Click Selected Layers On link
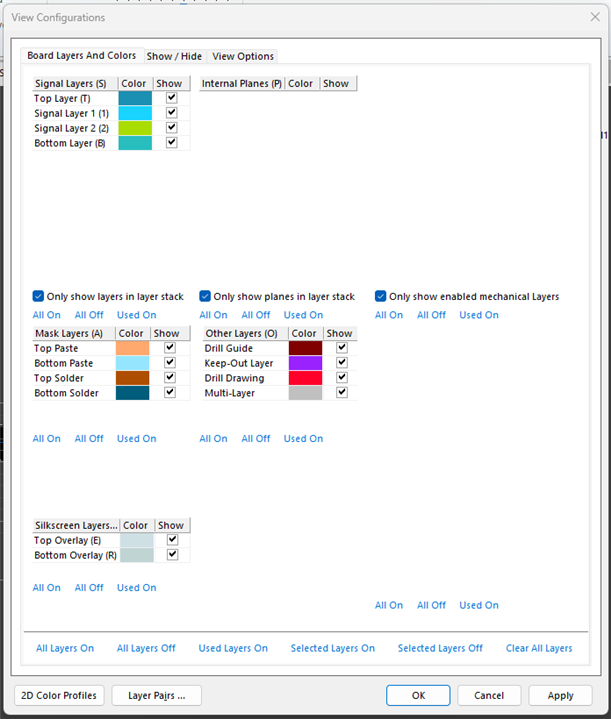This screenshot has height=719, width=611. pos(333,648)
